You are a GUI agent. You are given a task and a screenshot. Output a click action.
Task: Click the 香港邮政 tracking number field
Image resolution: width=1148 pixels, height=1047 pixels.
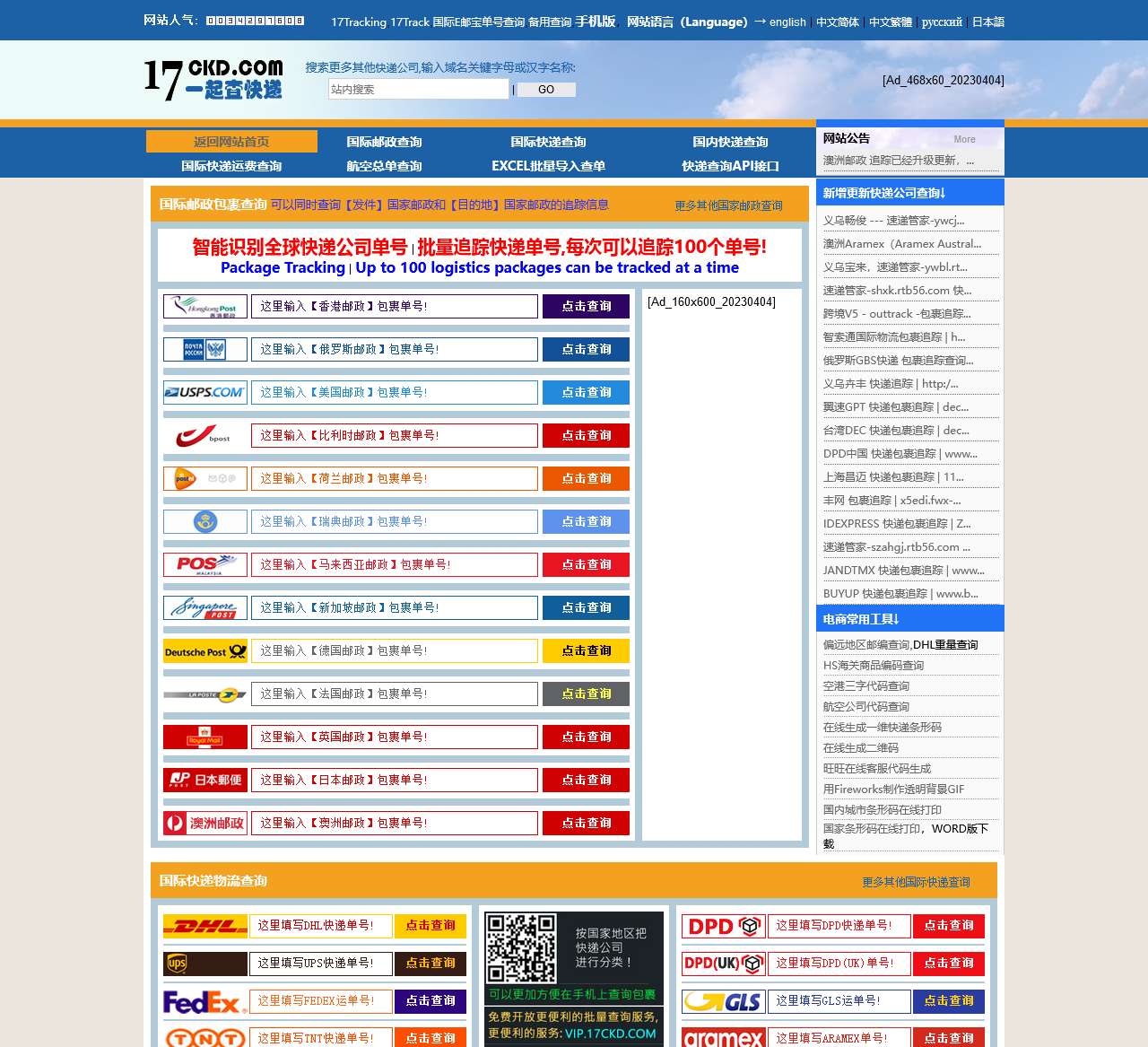coord(395,307)
